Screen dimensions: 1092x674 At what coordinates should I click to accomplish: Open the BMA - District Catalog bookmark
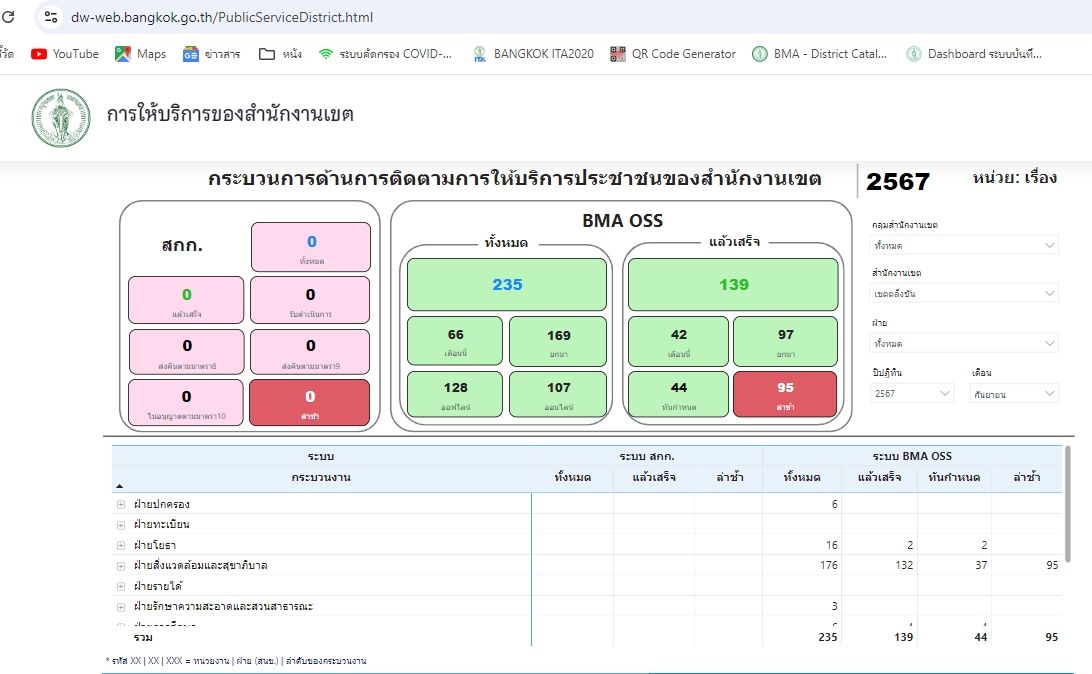(819, 54)
